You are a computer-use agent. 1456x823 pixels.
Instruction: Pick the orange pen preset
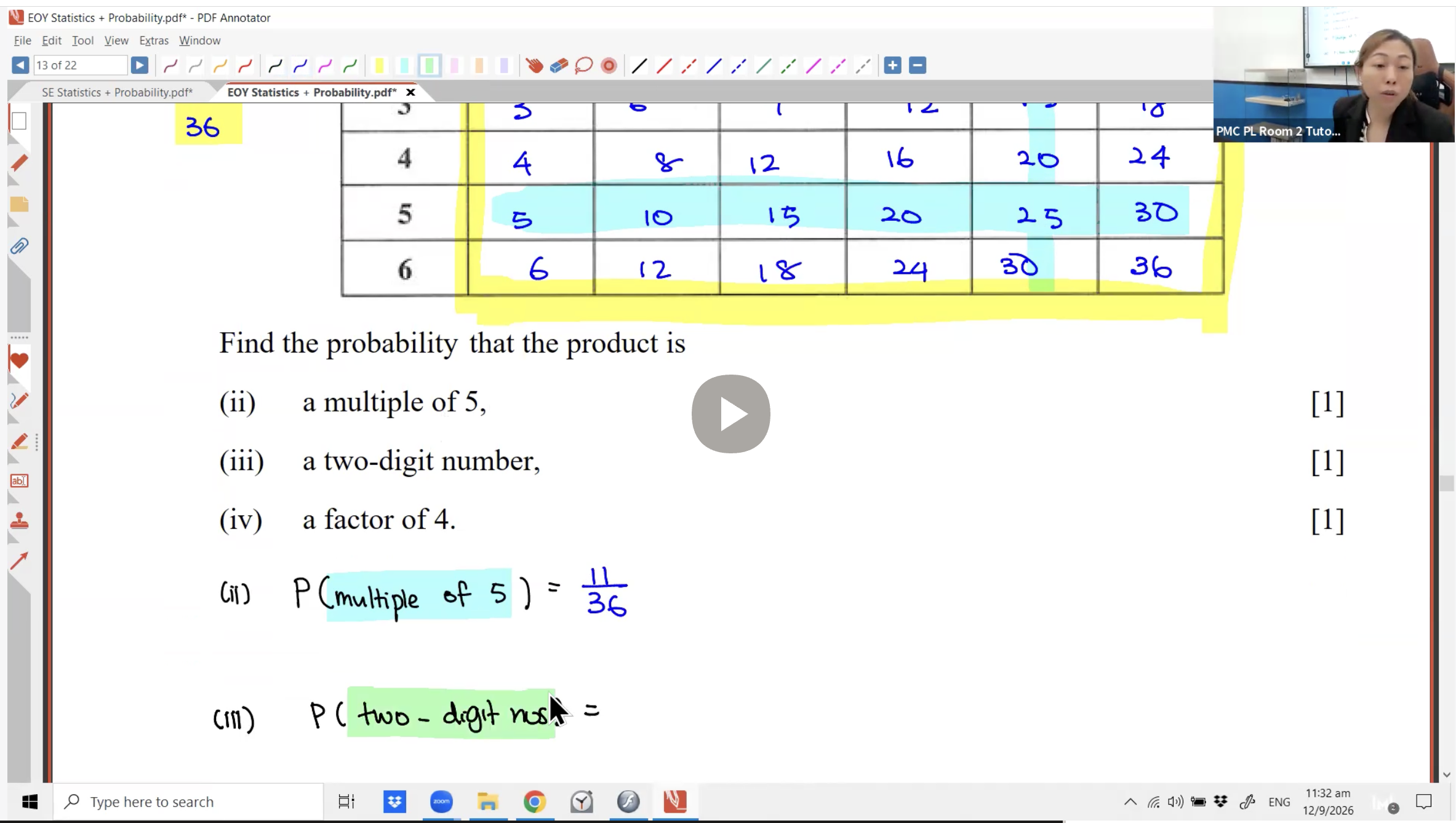click(x=220, y=65)
